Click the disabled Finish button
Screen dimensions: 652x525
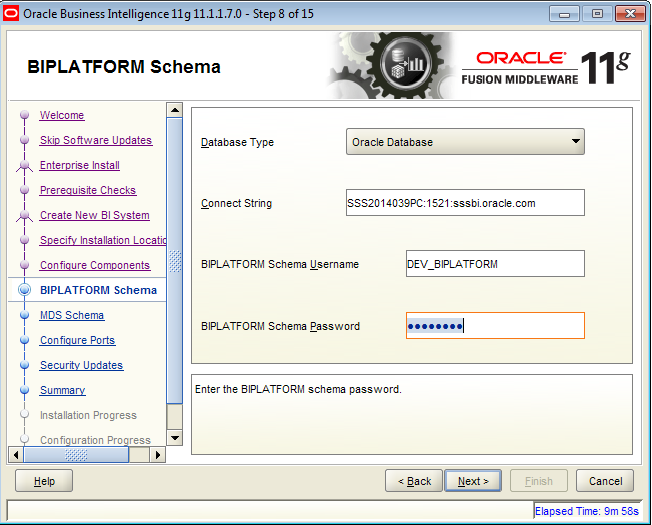click(x=539, y=481)
